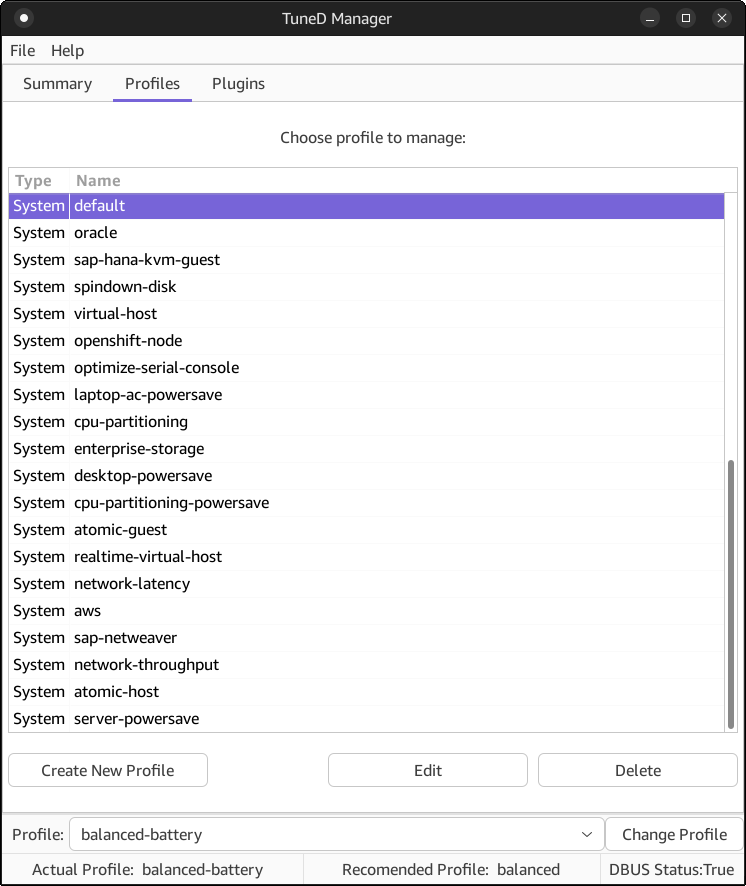
Task: Select the atomic-host profile
Action: 366,692
